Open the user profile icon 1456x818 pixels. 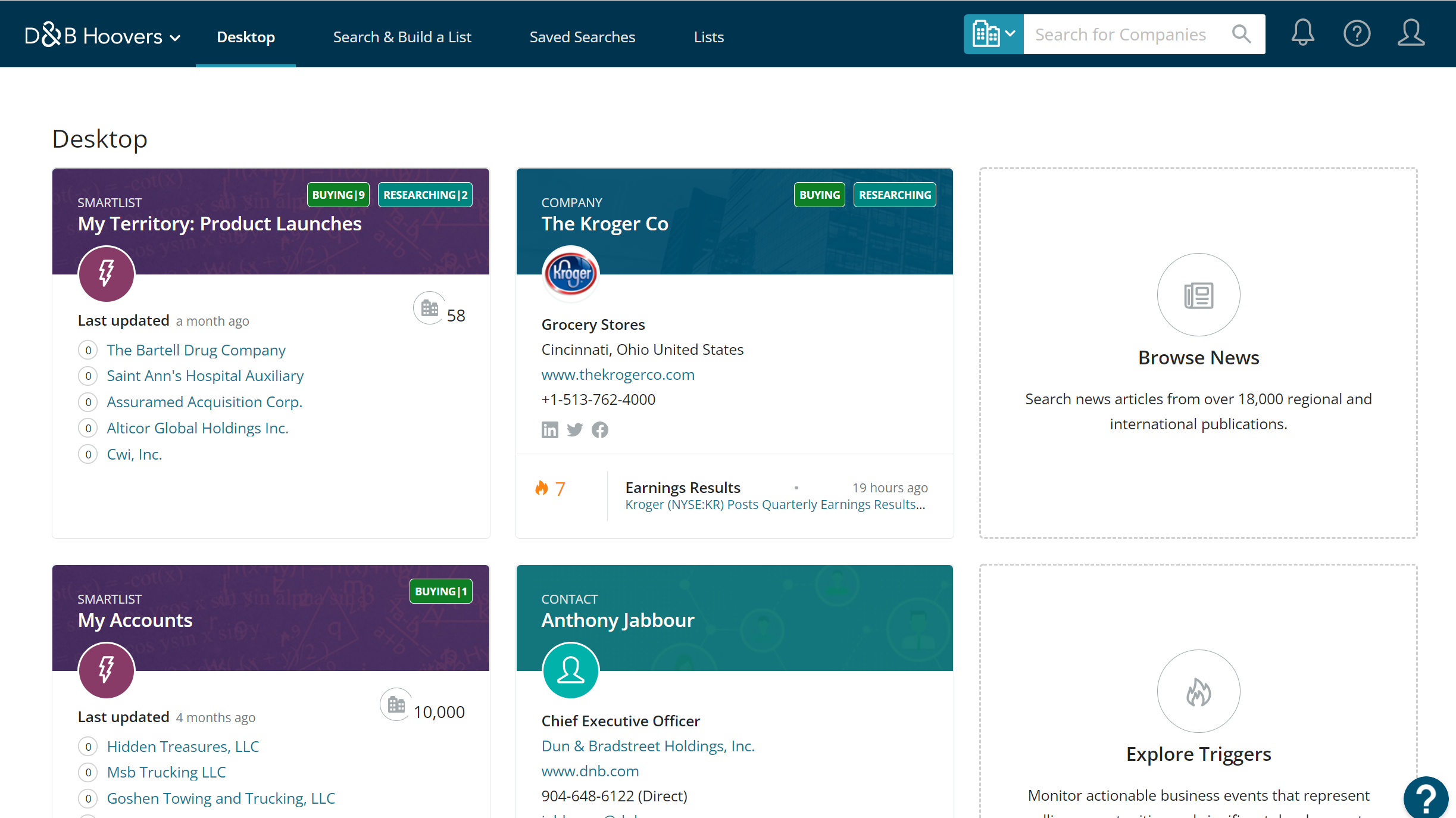click(1411, 33)
